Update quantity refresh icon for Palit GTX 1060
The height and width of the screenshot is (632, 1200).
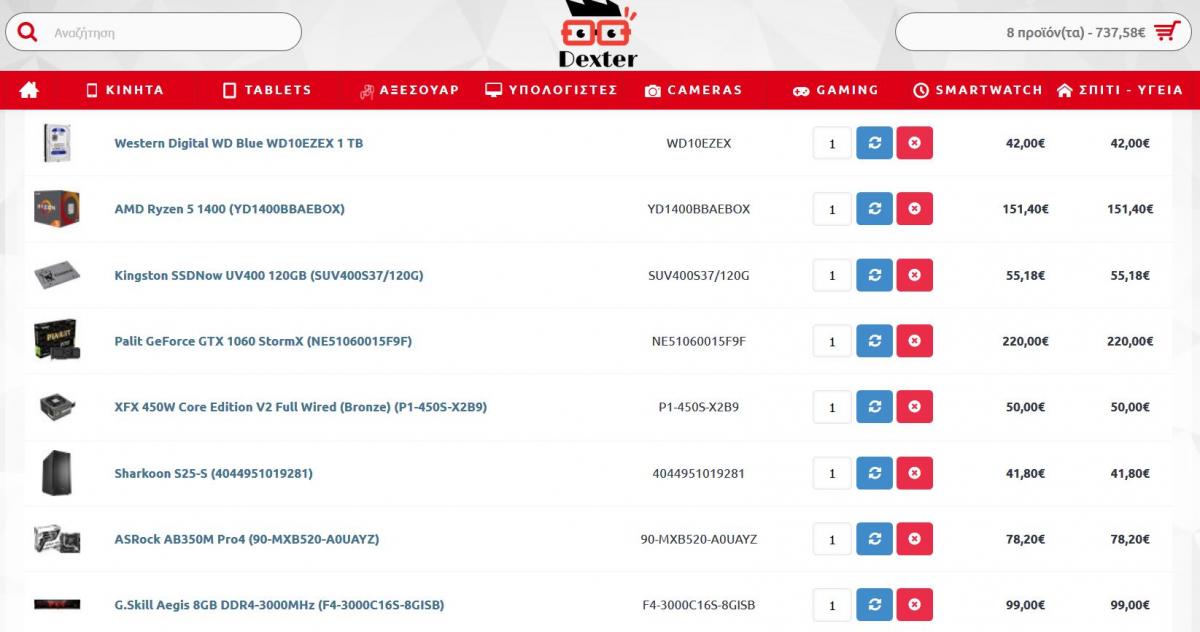click(874, 341)
